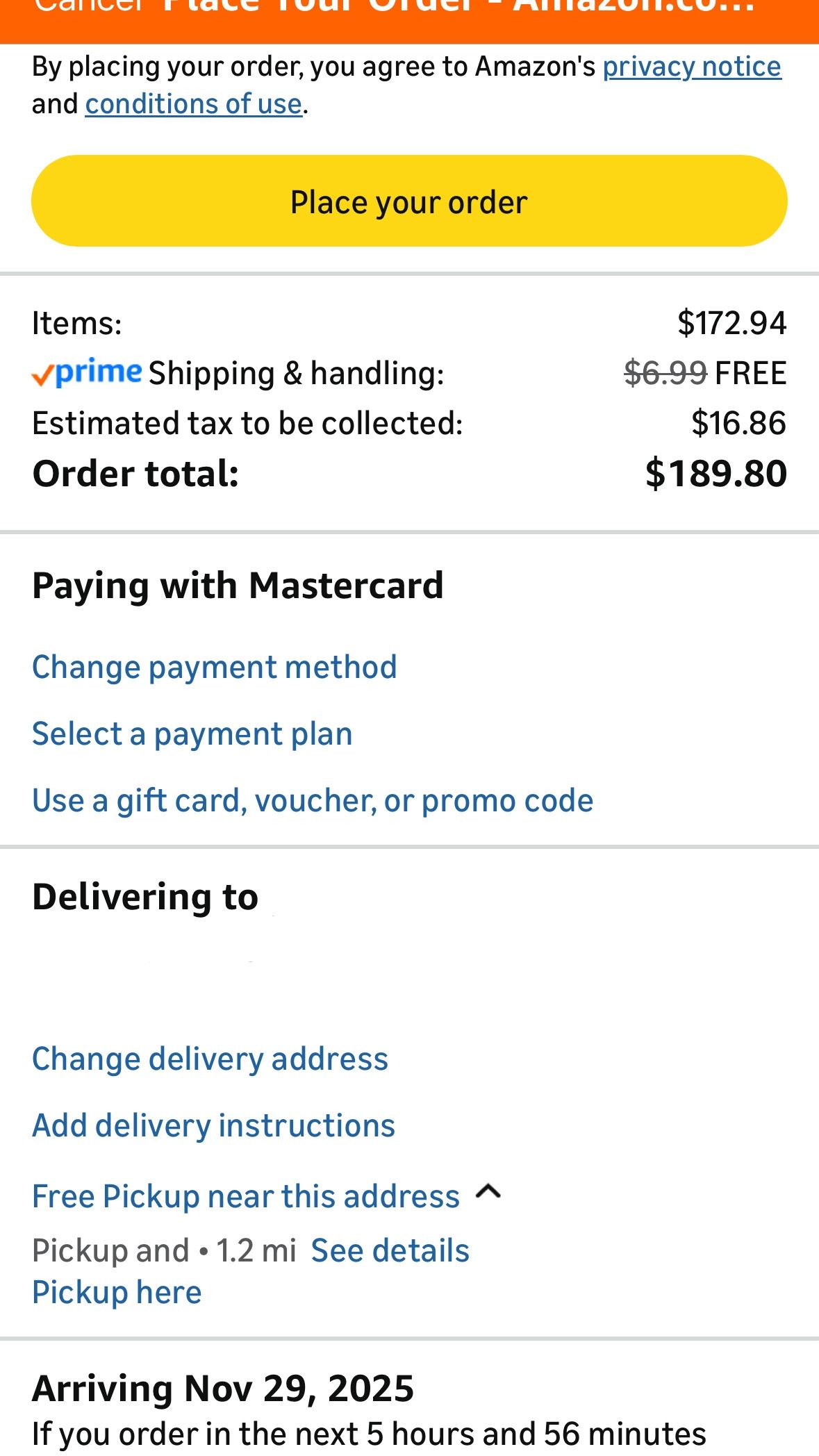Screen dimensions: 819x1456
Task: Select a payment plan
Action: point(192,733)
